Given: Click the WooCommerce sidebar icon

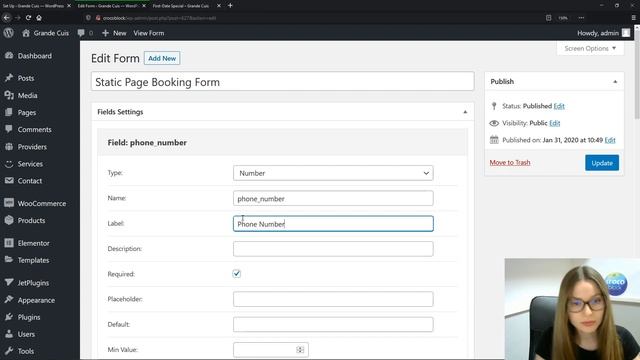Looking at the screenshot, I should (9, 203).
